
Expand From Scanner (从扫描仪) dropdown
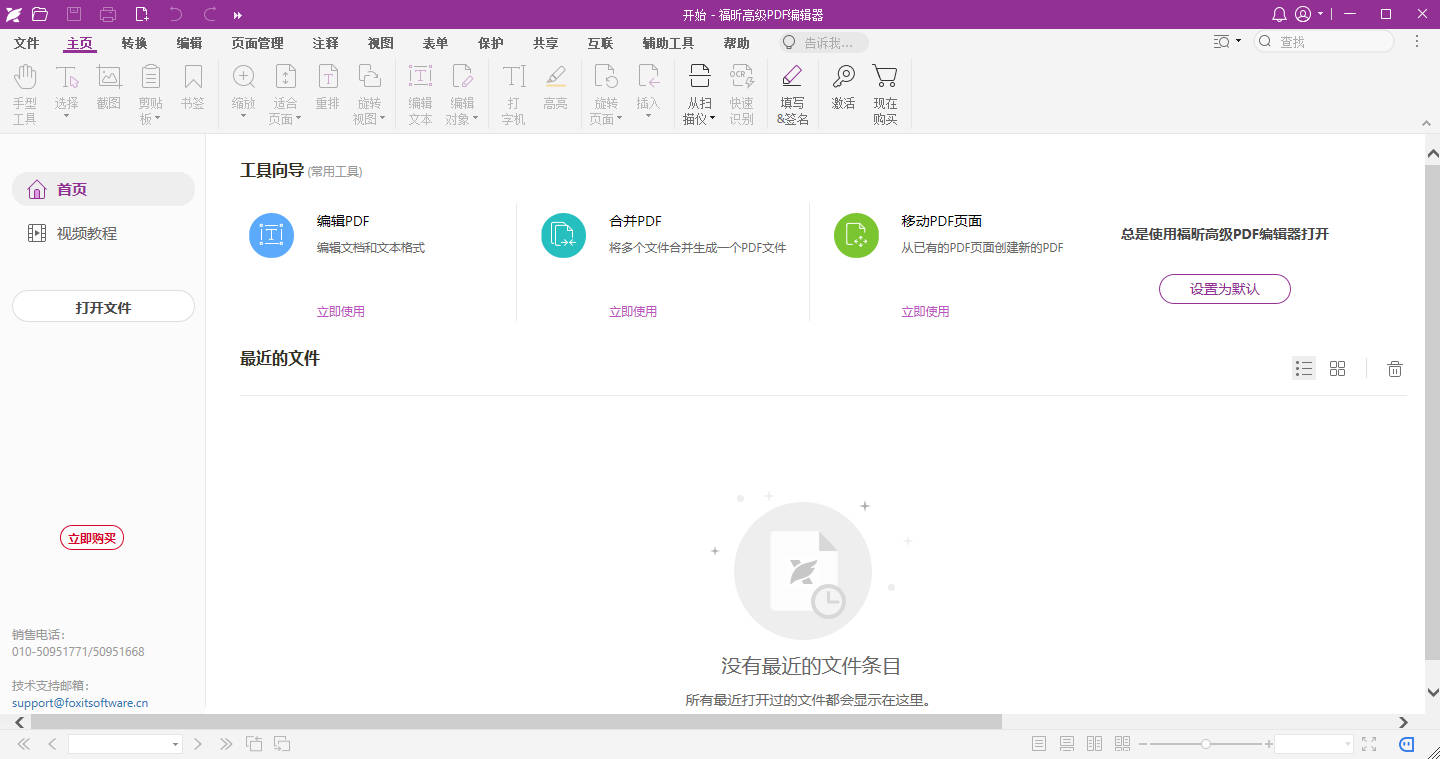(712, 119)
